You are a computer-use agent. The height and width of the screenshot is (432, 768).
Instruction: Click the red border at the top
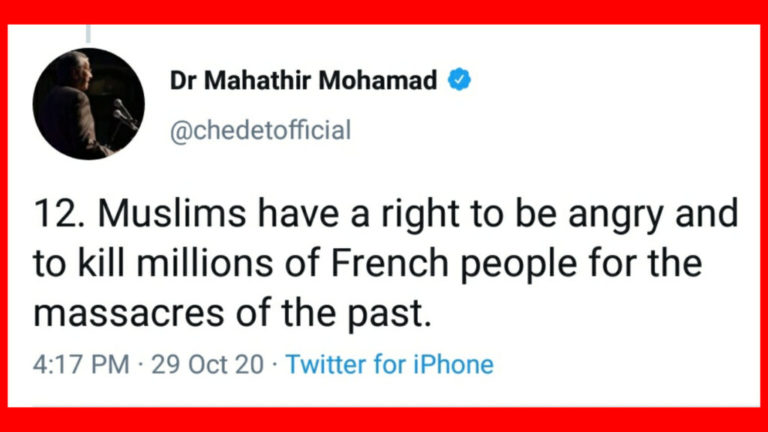(x=384, y=12)
